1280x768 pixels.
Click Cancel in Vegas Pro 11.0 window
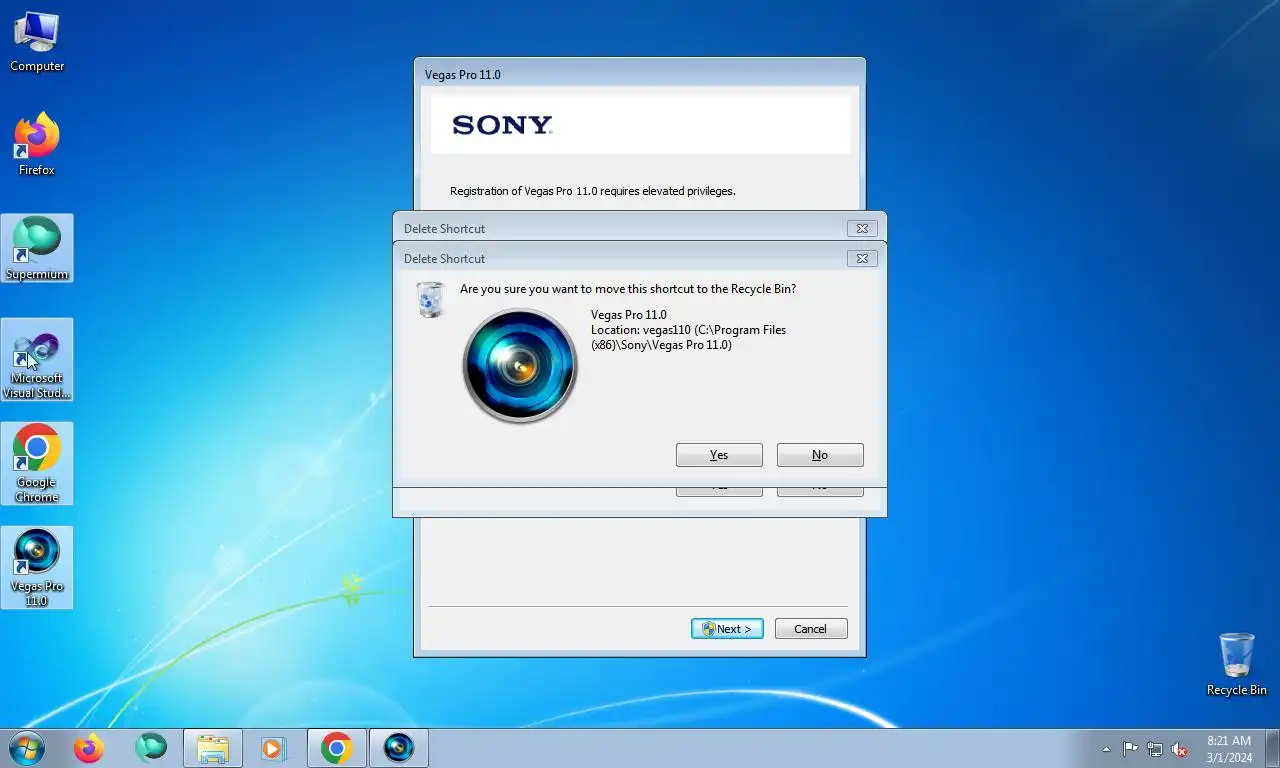click(x=811, y=629)
